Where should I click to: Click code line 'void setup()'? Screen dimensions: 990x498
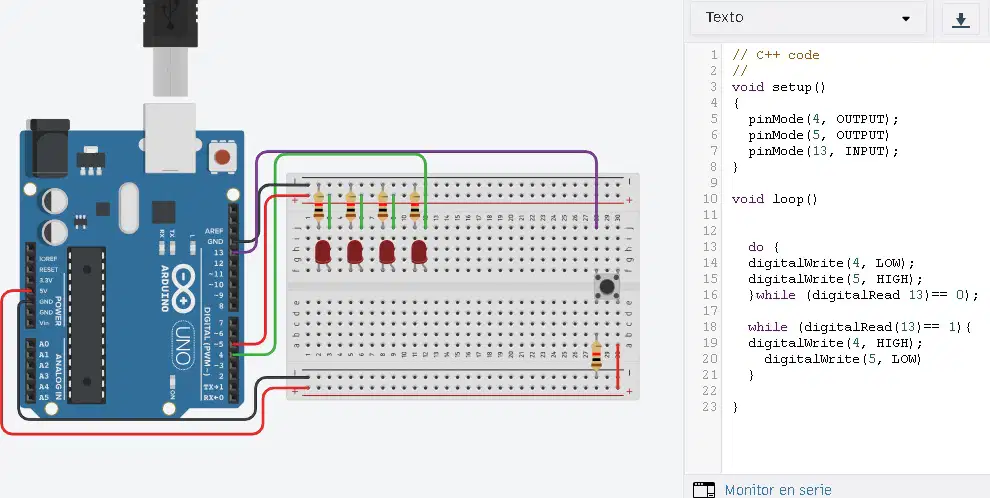(778, 87)
